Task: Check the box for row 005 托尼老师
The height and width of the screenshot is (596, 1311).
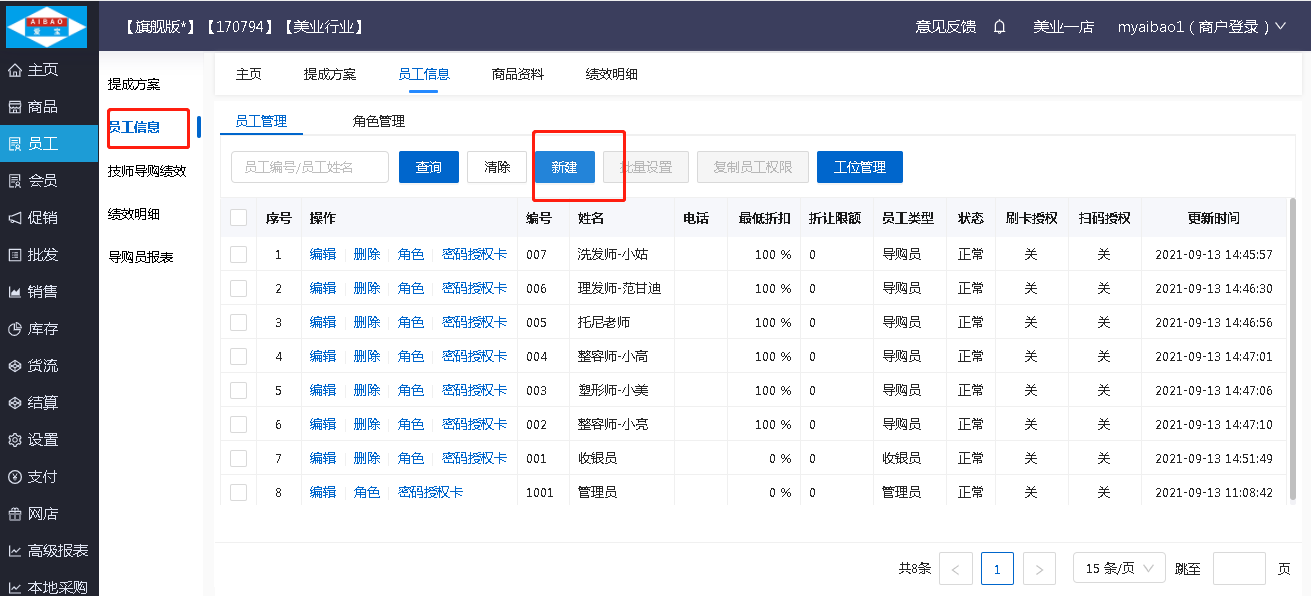Action: 238,323
